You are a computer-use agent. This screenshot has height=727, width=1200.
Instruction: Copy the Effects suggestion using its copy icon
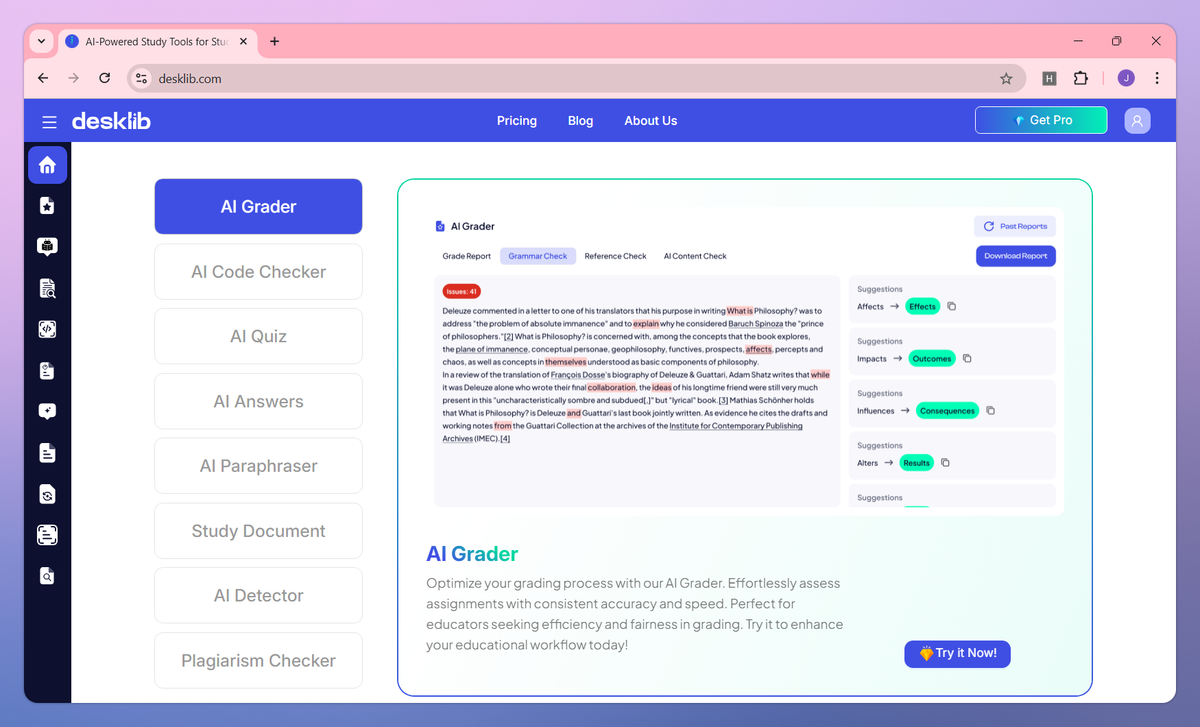tap(952, 306)
